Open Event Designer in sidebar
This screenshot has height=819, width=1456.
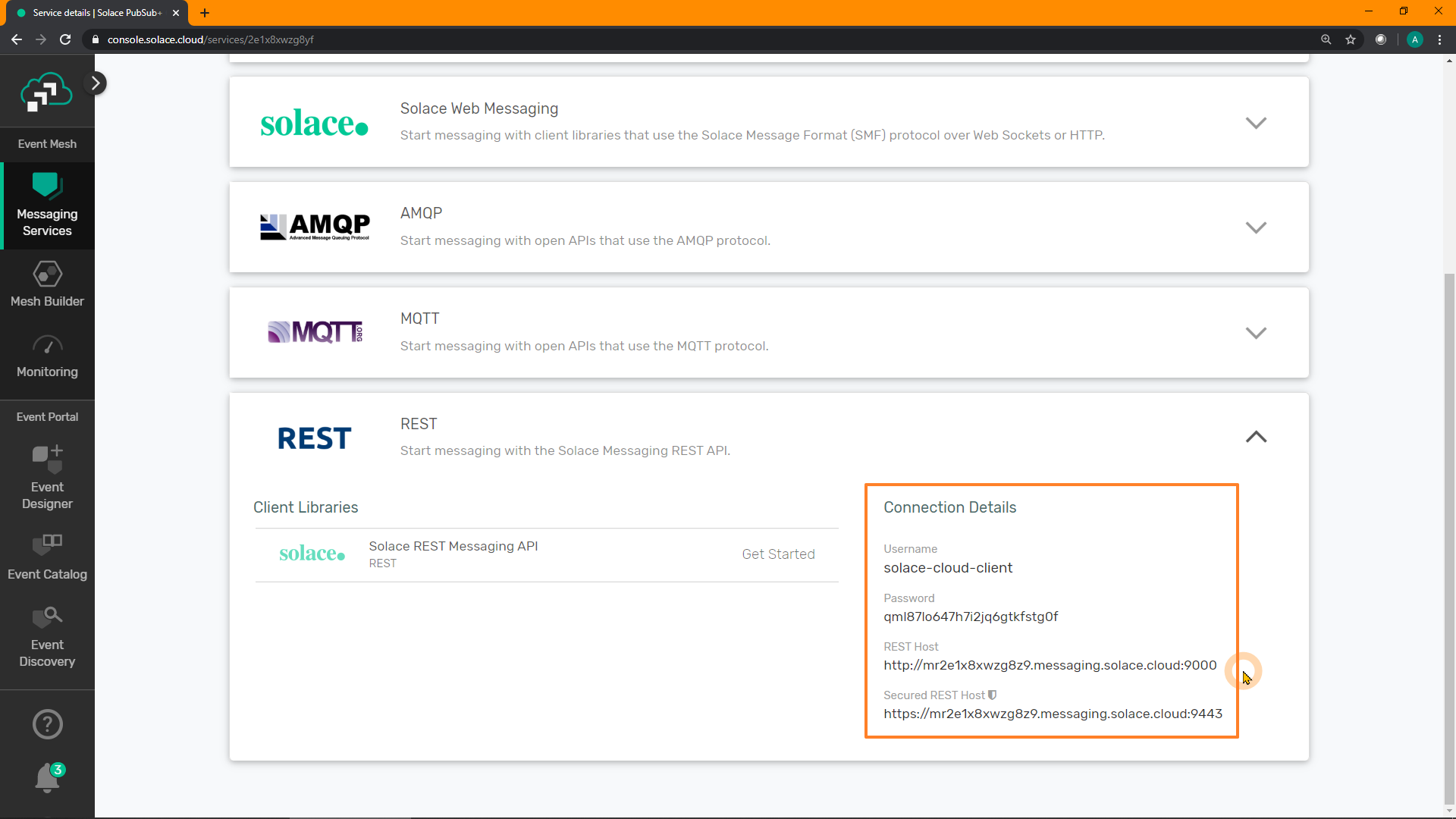pyautogui.click(x=47, y=478)
